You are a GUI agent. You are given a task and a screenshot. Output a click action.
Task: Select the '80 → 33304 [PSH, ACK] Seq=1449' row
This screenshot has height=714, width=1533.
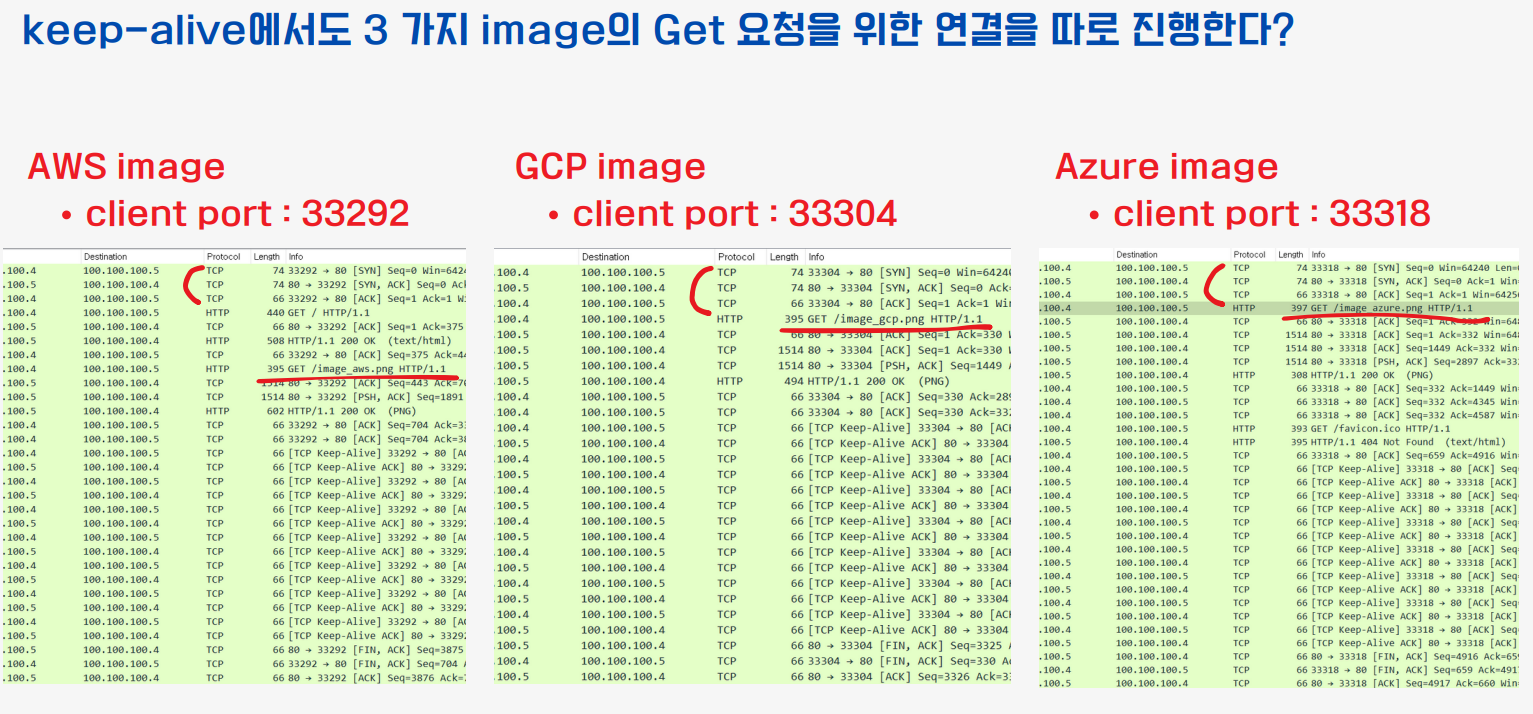(752, 365)
